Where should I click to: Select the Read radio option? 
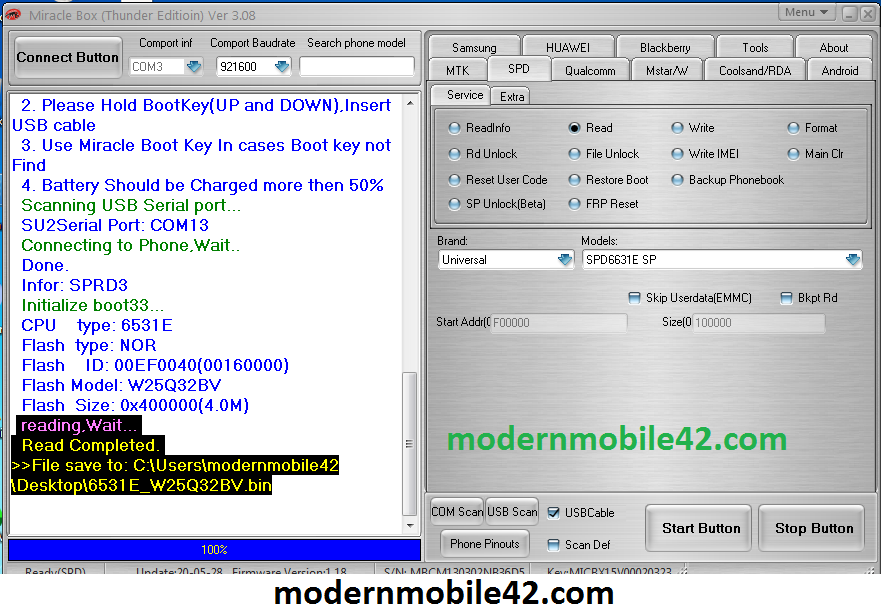[591, 128]
